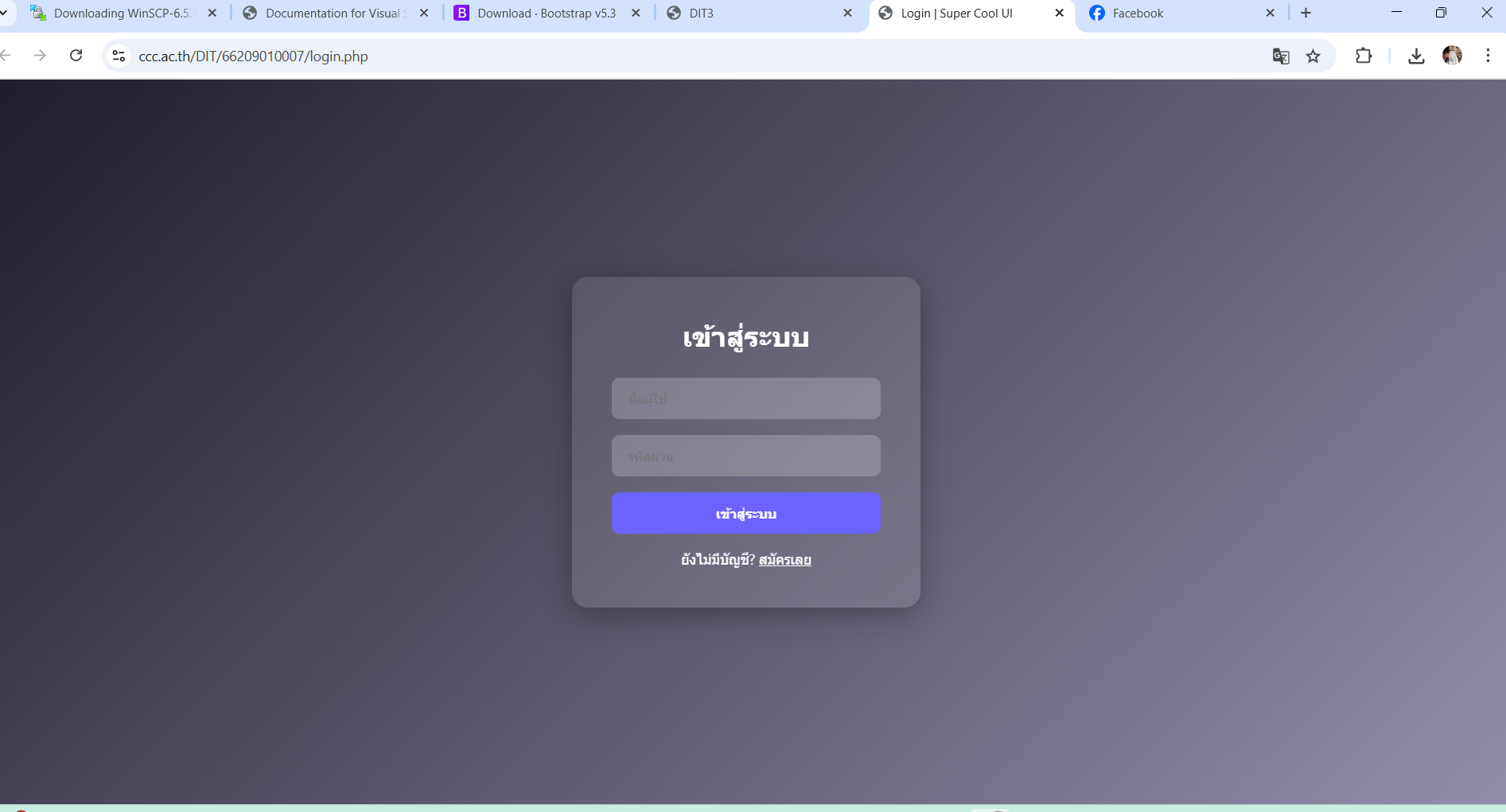Bookmark this page with the star icon
Viewport: 1506px width, 812px height.
[1313, 56]
